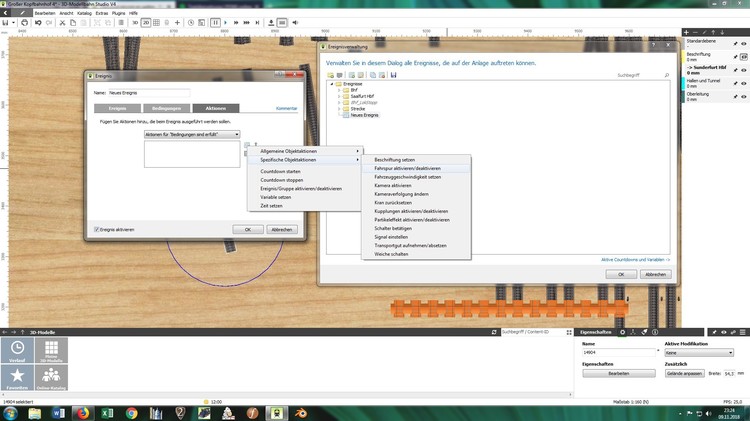Click dark teal swatch of Oberleitung layer
This screenshot has height=421, width=750.
pos(684,97)
